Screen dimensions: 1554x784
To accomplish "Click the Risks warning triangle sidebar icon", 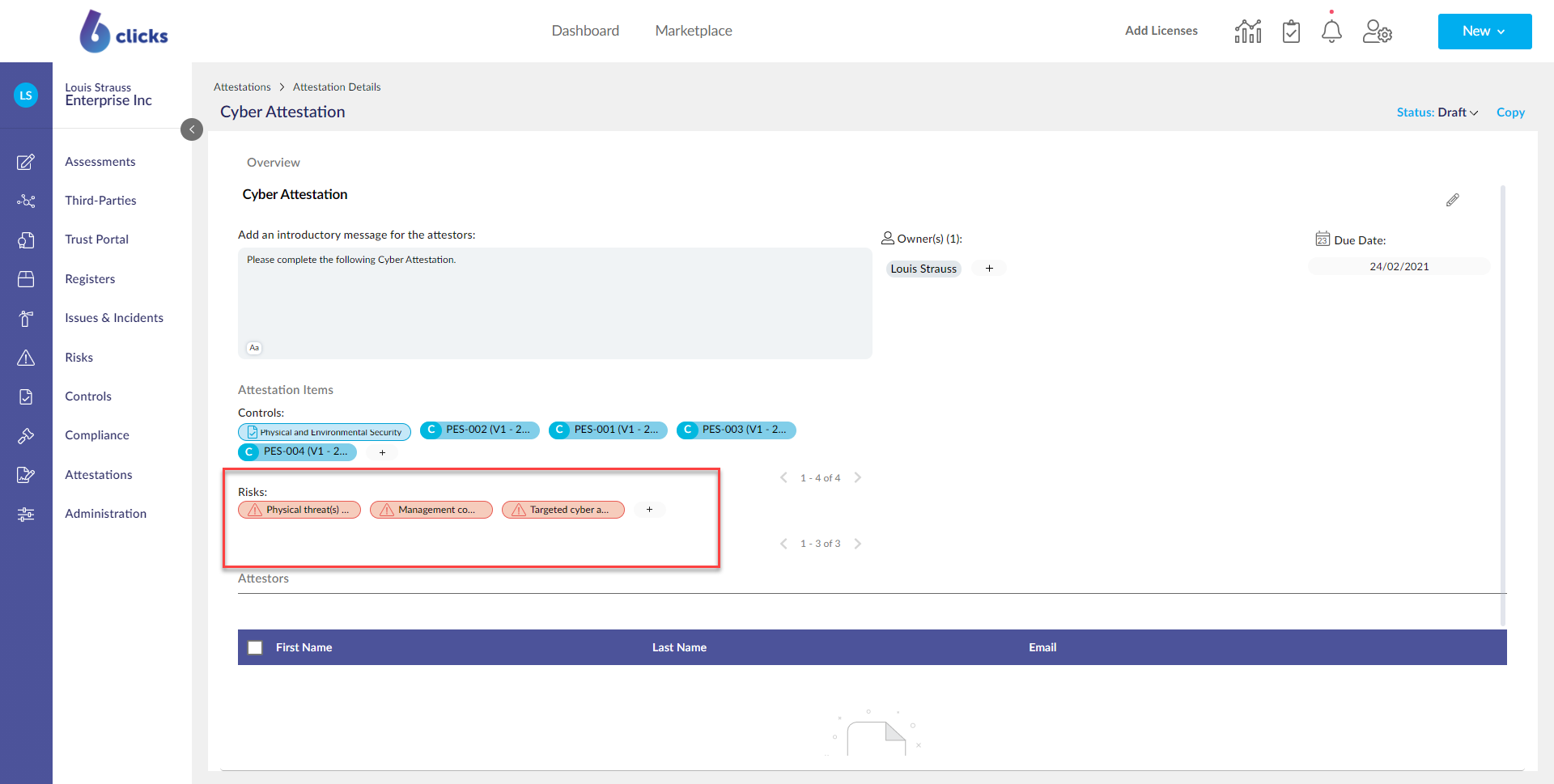I will (x=26, y=358).
